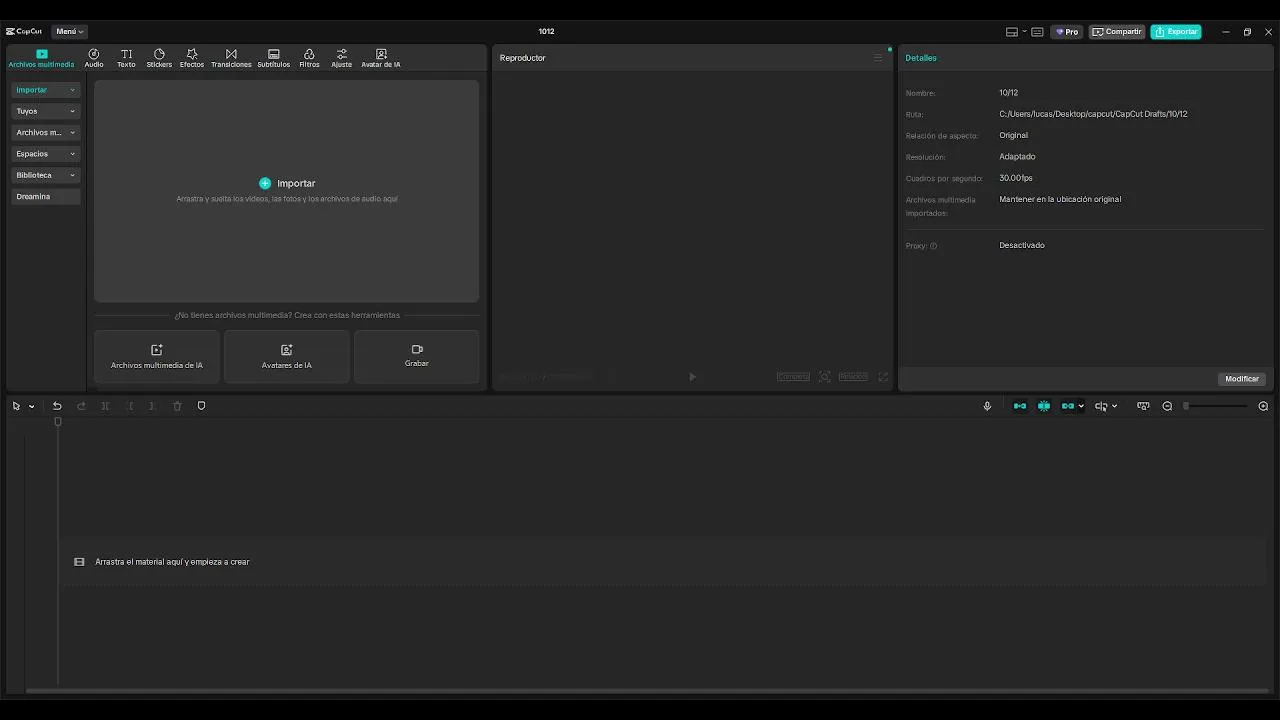Open the Reproductor panel menu icon
1280x720 pixels.
click(x=878, y=58)
